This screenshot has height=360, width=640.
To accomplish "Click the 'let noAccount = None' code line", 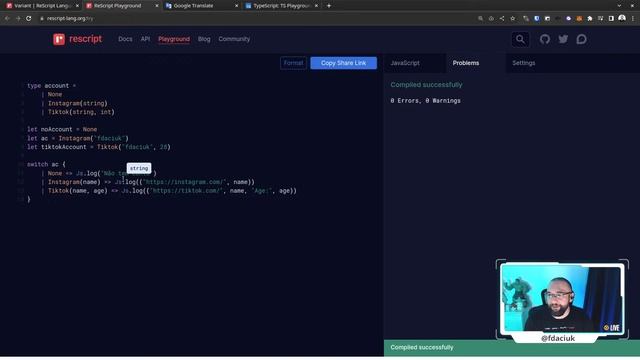I will 62,129.
